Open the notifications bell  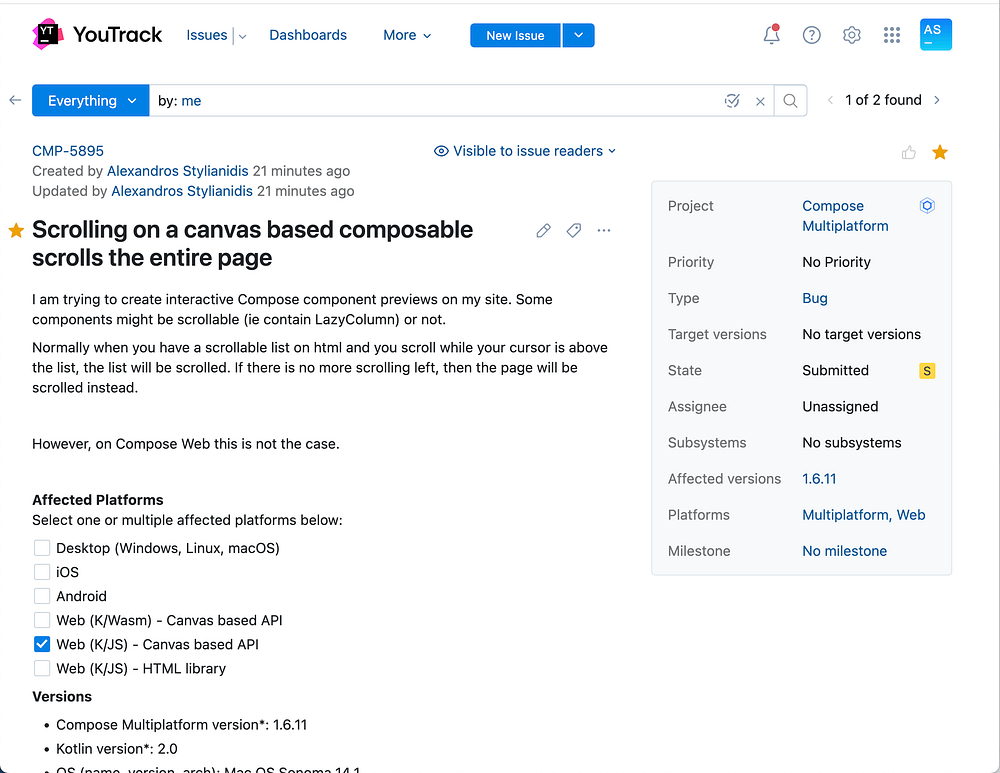[x=772, y=34]
